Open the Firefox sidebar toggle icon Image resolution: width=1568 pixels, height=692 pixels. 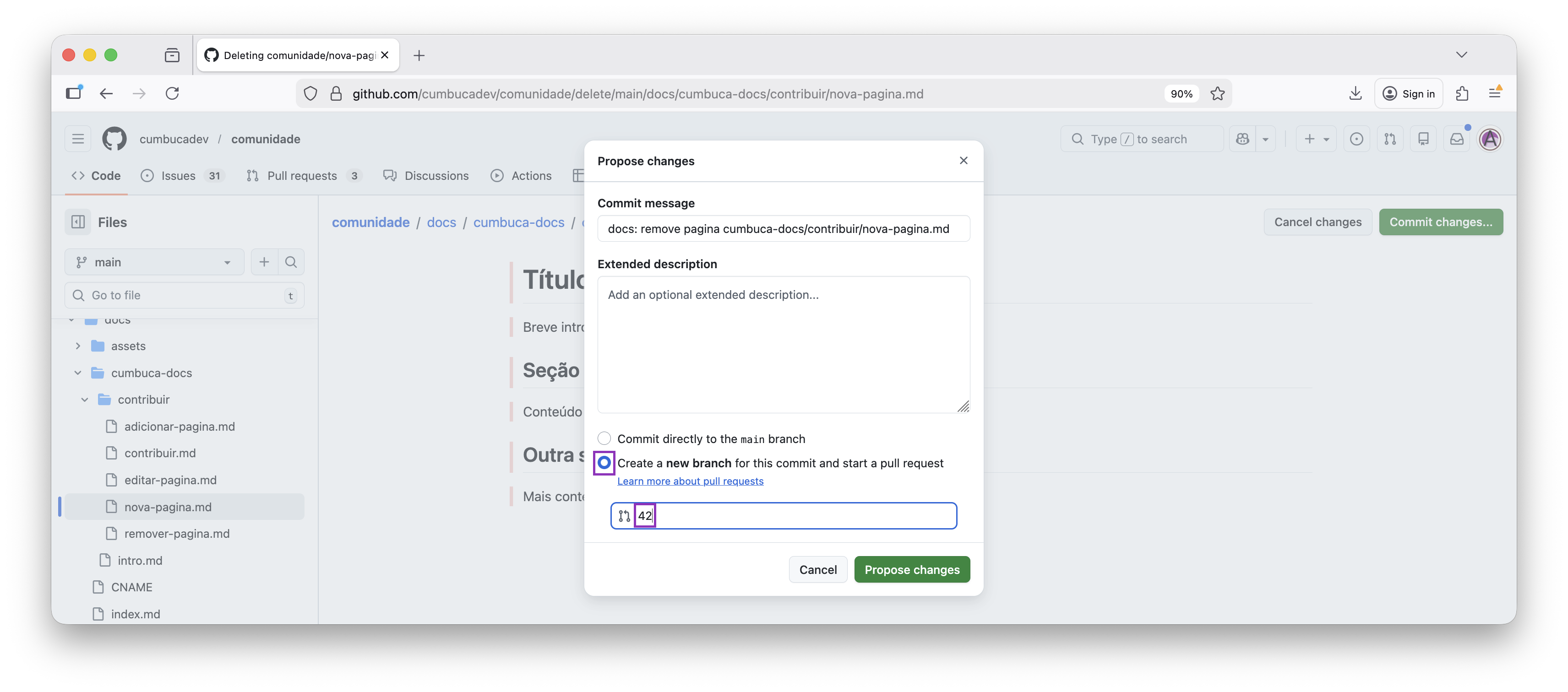coord(74,94)
